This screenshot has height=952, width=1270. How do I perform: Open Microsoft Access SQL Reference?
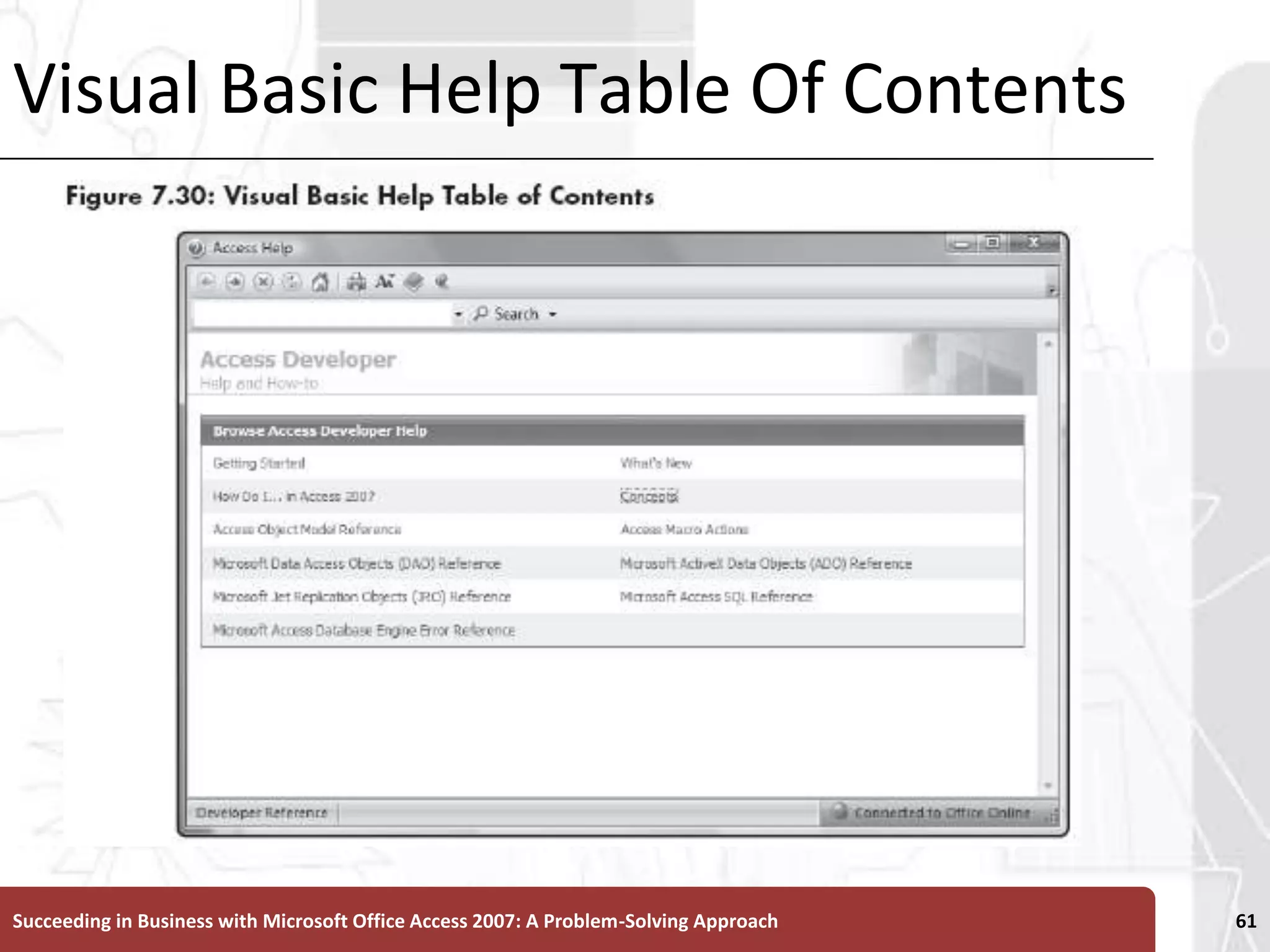[x=716, y=597]
